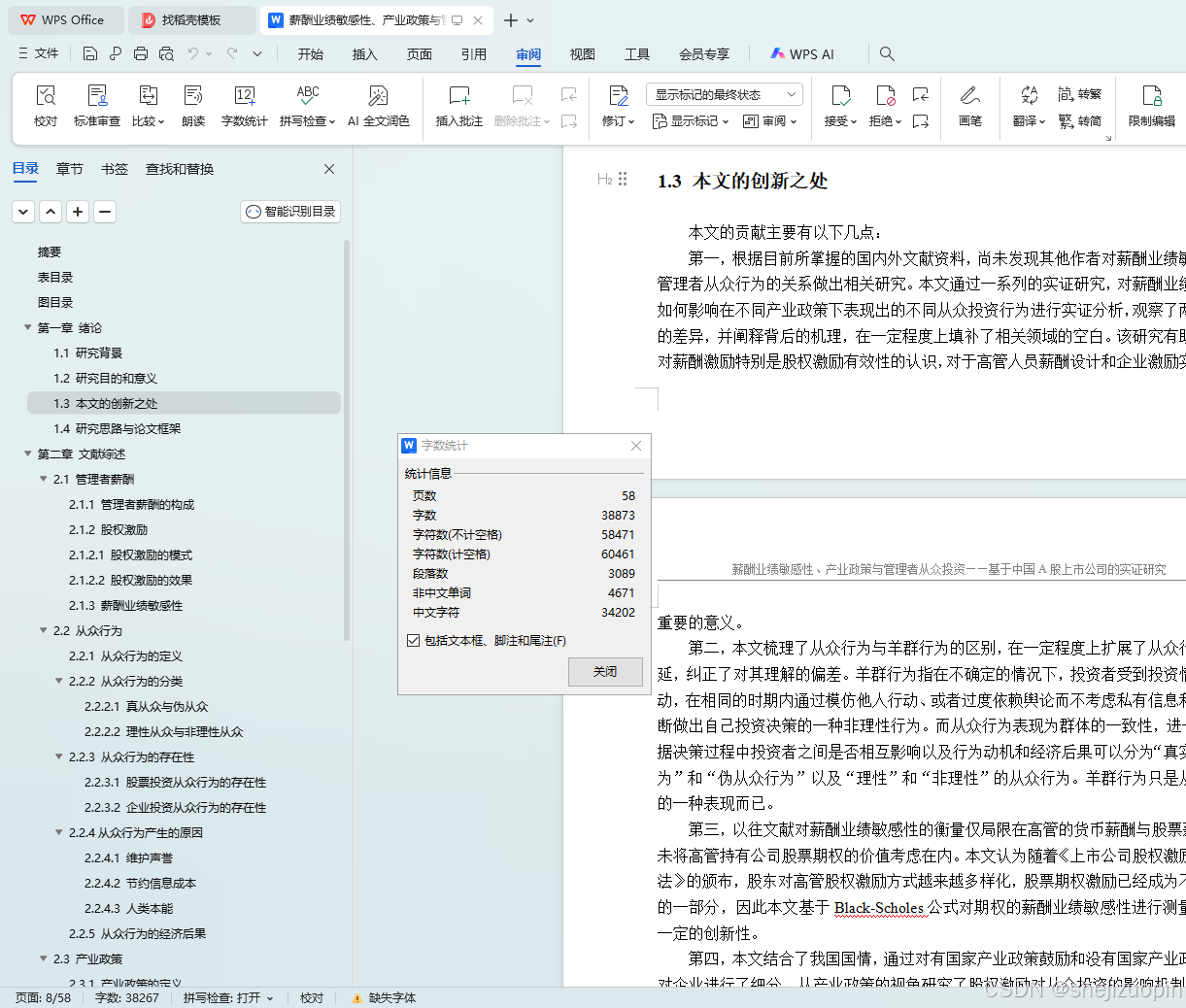Screen dimensions: 1186x1008
Task: Switch to 插入 ribbon tab
Action: (365, 54)
